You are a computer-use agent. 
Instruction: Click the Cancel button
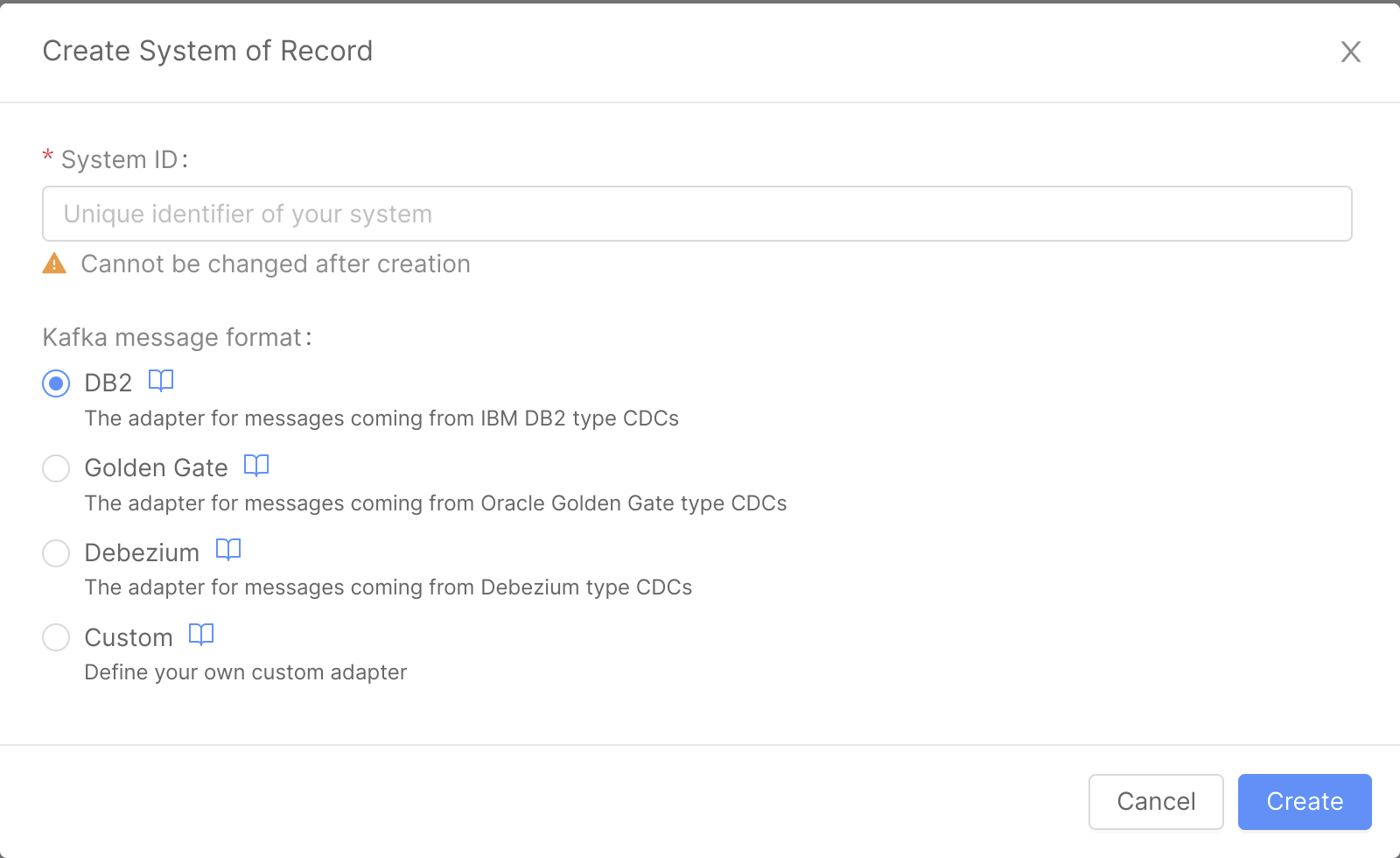[x=1156, y=801]
